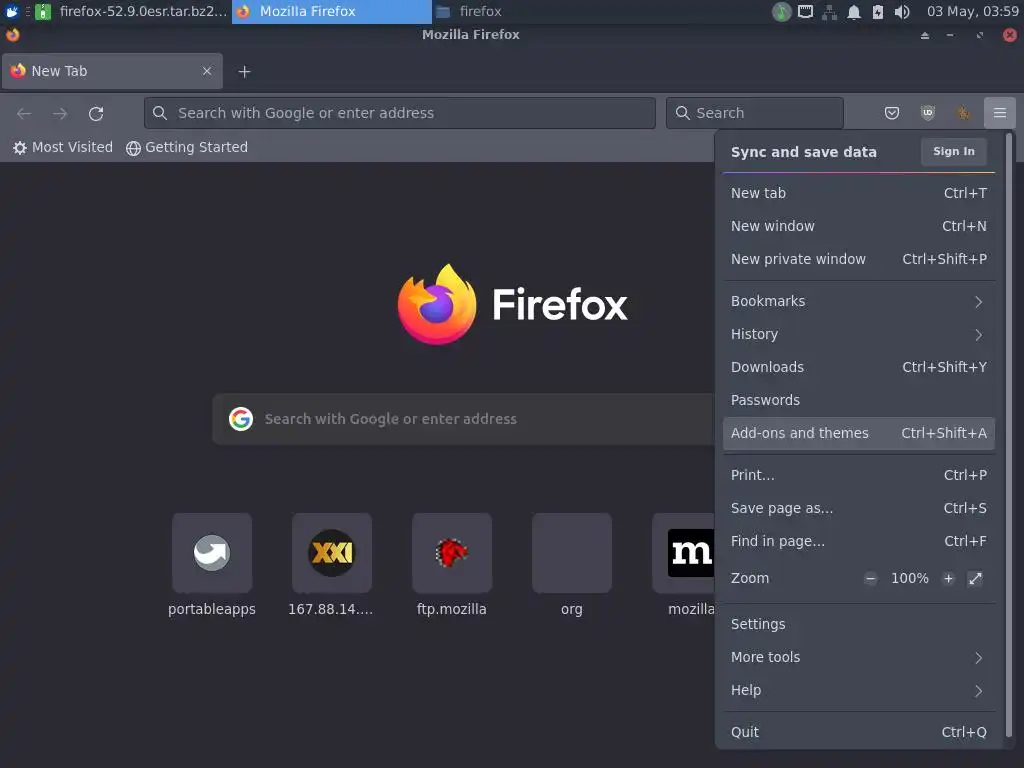Expand the More tools submenu

(x=859, y=657)
